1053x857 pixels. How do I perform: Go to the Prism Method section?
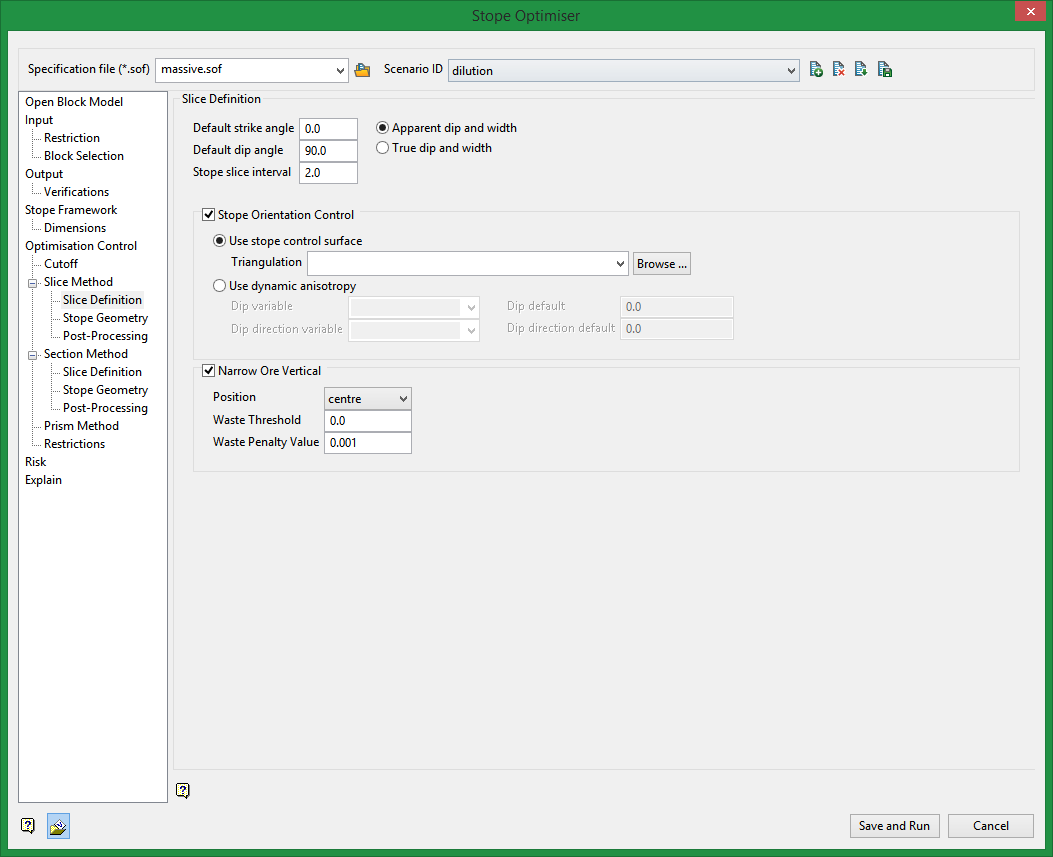(81, 426)
